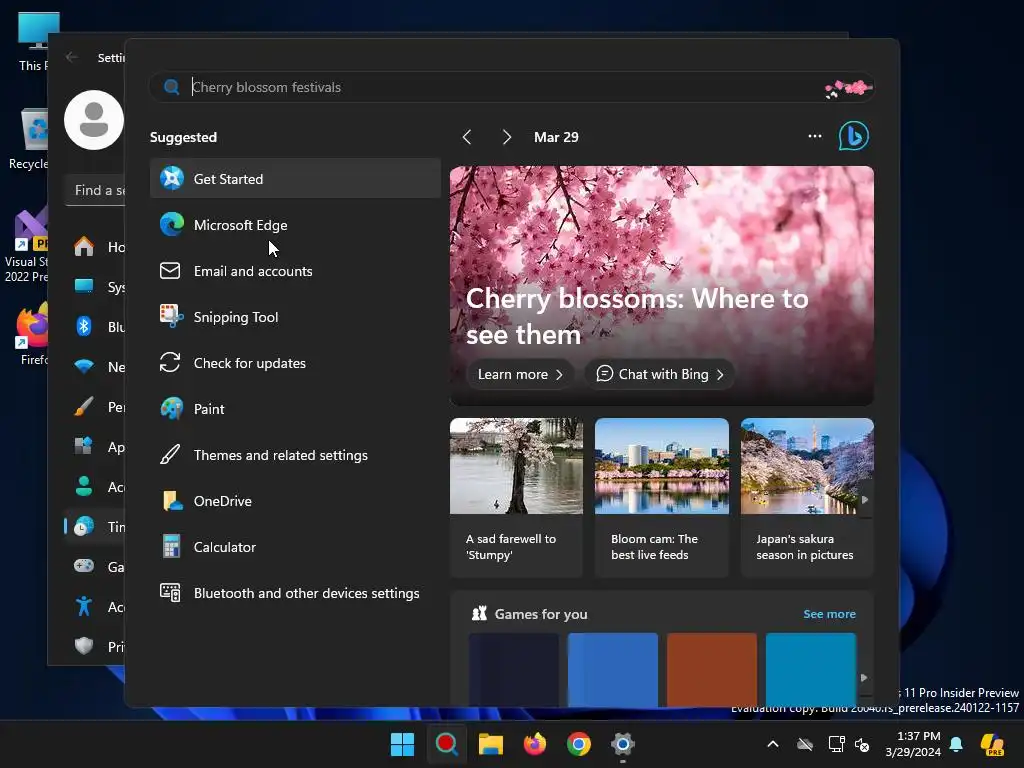Image resolution: width=1024 pixels, height=768 pixels.
Task: Click Find a setting box in Settings
Action: pos(95,190)
